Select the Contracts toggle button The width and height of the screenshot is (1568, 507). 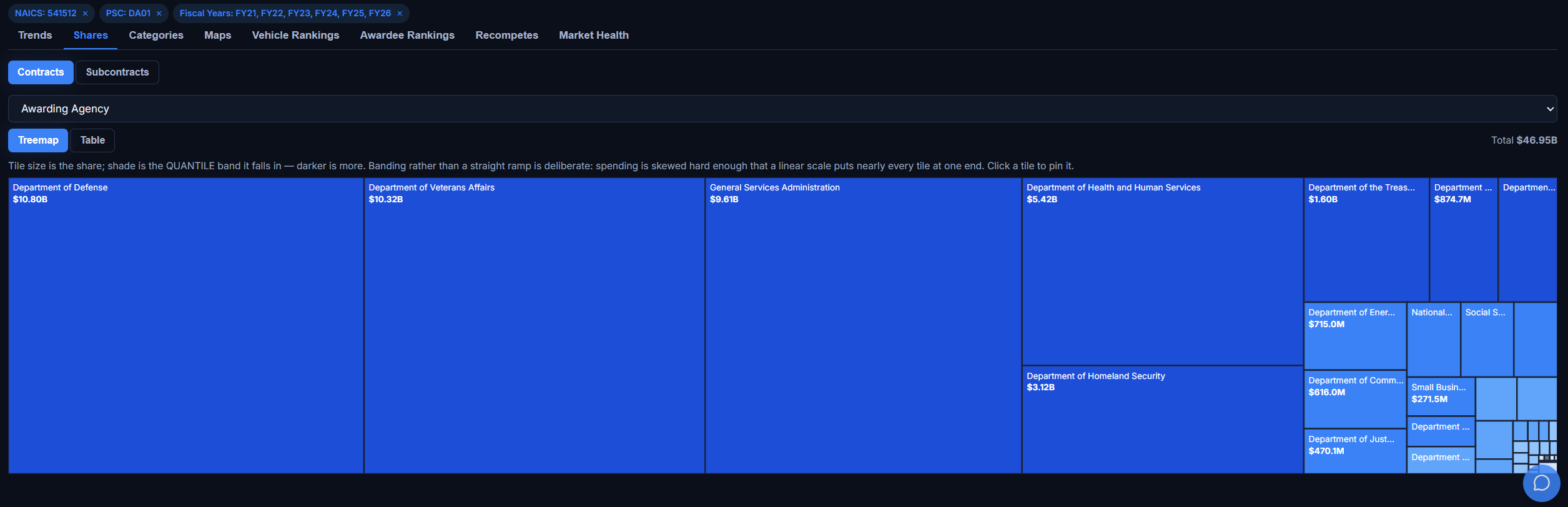click(x=41, y=72)
